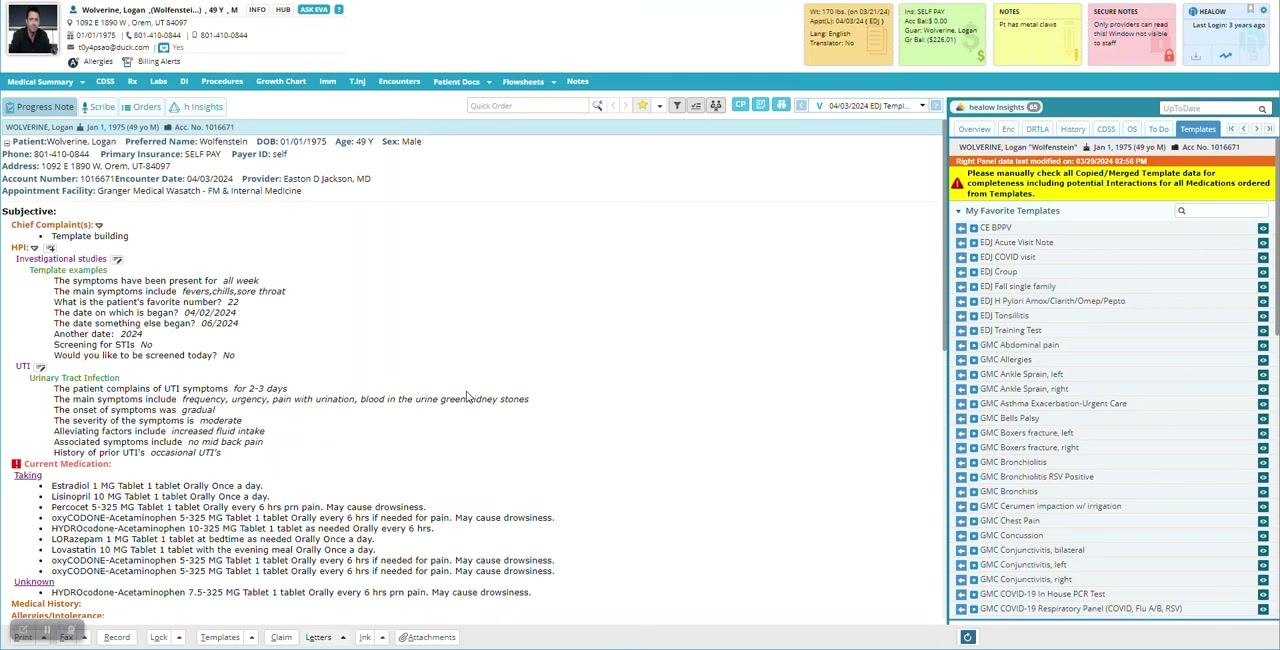Click the left arrow icon for EDJ Tonsillitis
The width and height of the screenshot is (1280, 650).
(961, 316)
